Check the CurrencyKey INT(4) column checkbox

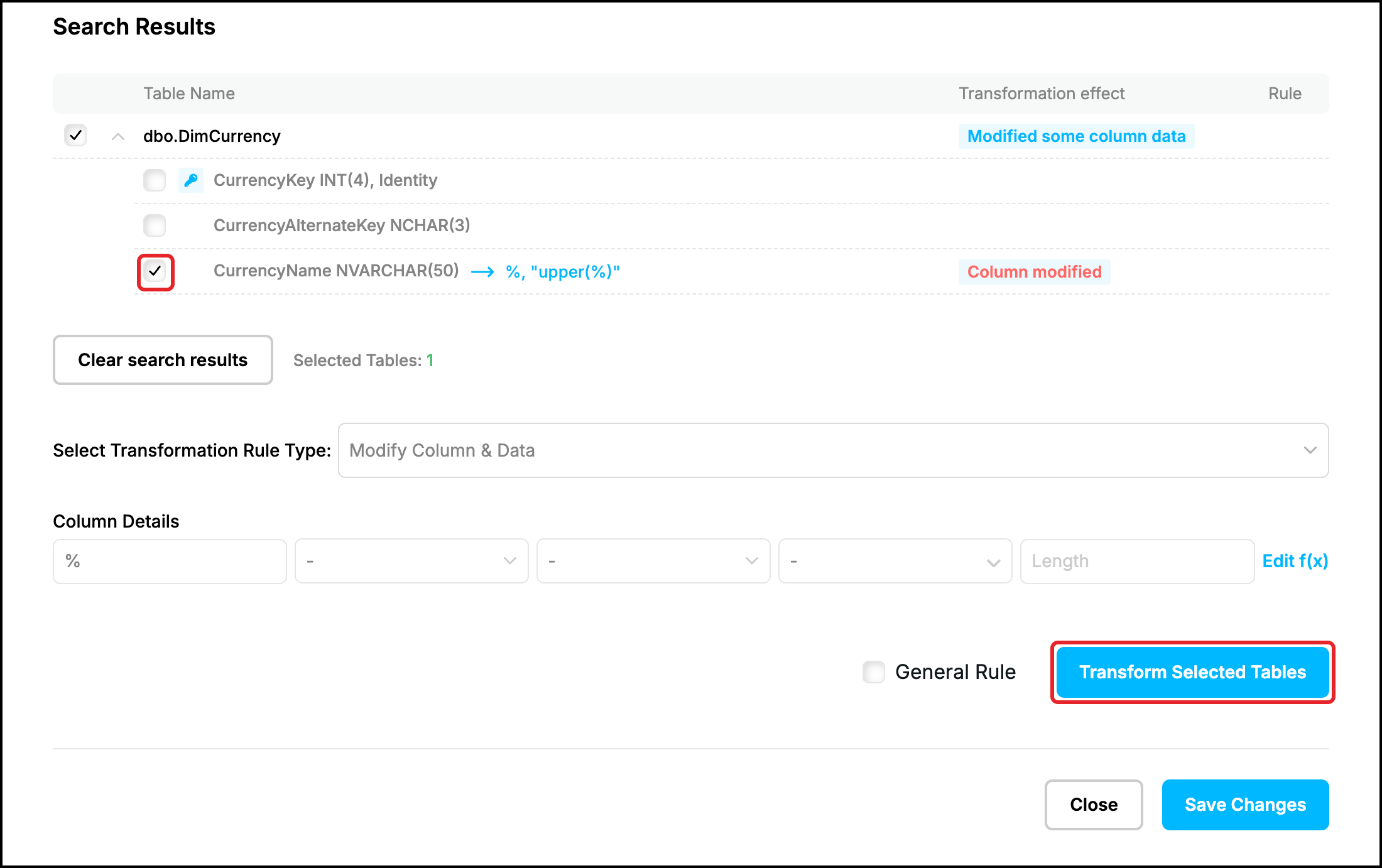click(154, 181)
